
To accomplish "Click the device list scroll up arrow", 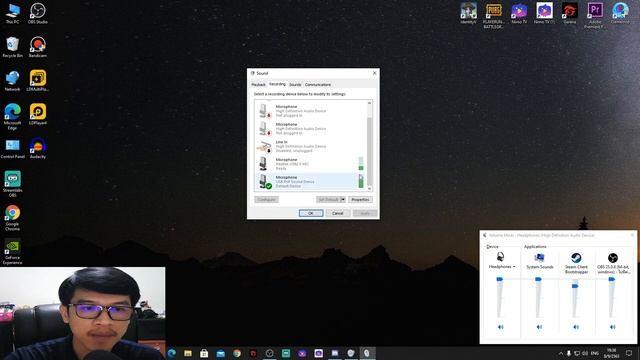I will [x=369, y=103].
